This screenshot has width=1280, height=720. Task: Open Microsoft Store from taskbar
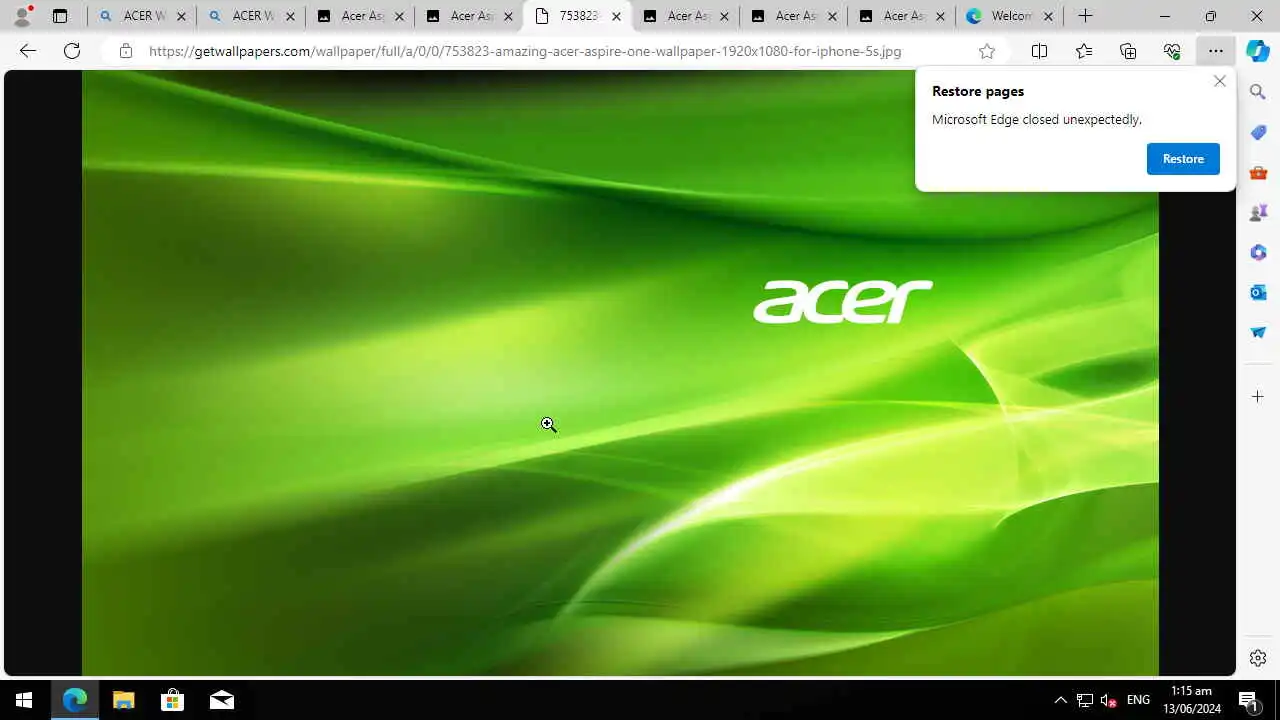[x=172, y=700]
